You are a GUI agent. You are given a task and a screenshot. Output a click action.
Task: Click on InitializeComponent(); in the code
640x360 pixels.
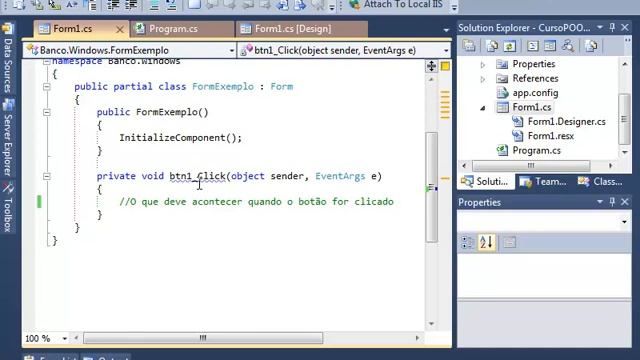180,138
